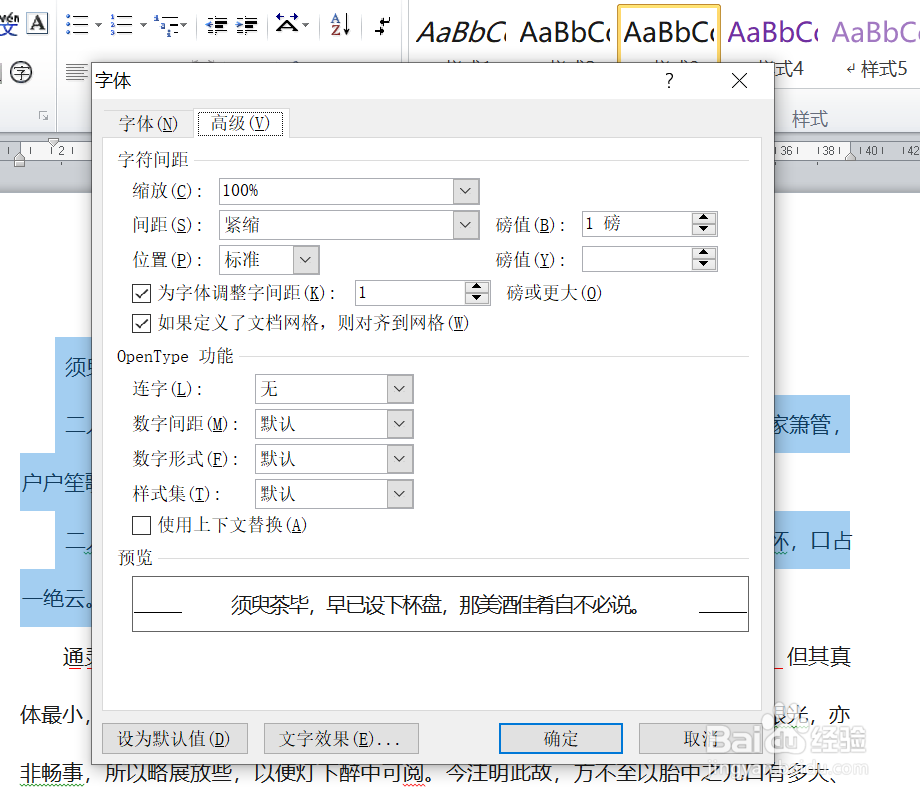Open the 连字 dropdown showing 无
Viewport: 920px width, 800px height.
pos(398,389)
